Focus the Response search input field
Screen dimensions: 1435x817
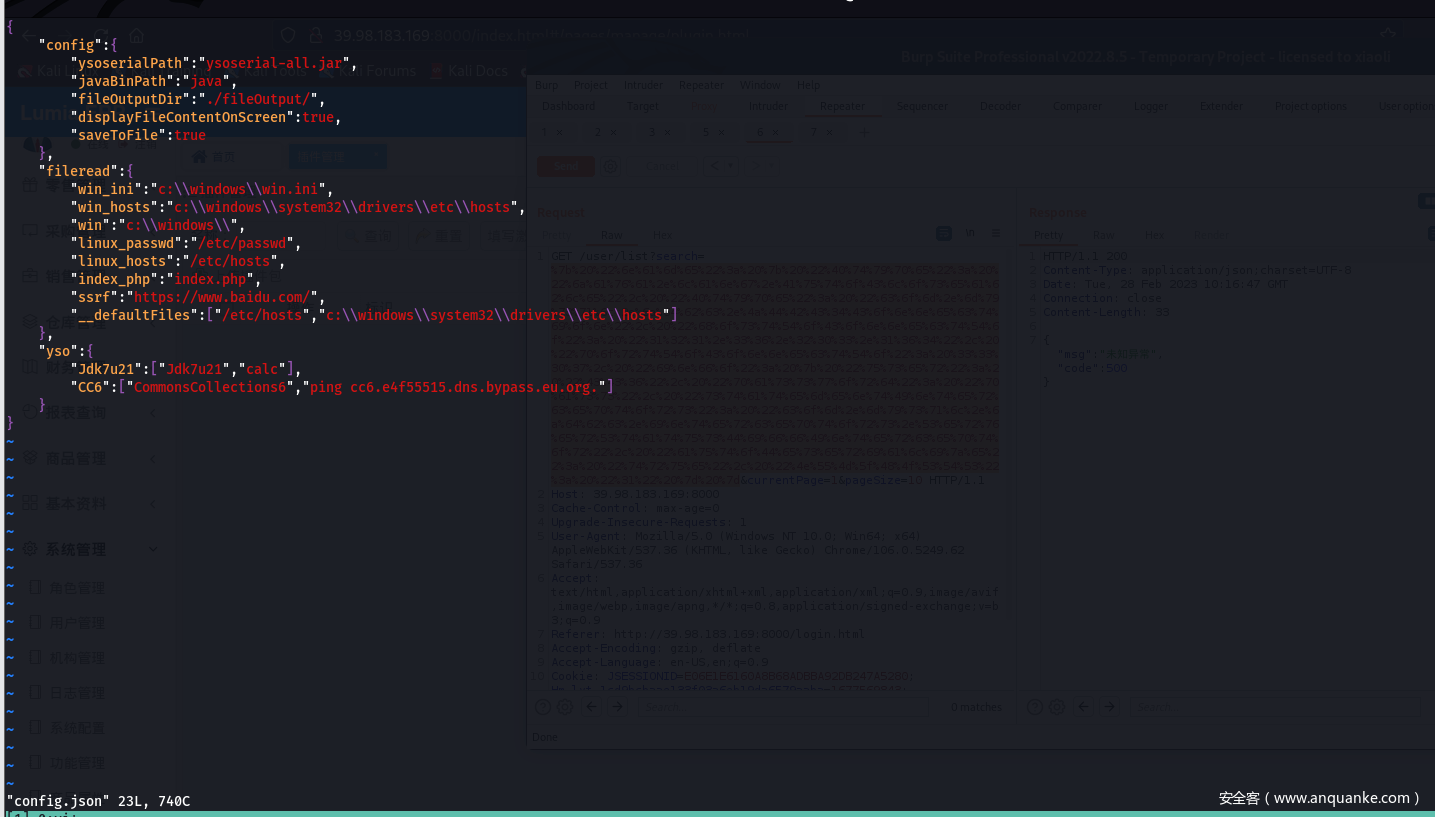[x=1275, y=707]
